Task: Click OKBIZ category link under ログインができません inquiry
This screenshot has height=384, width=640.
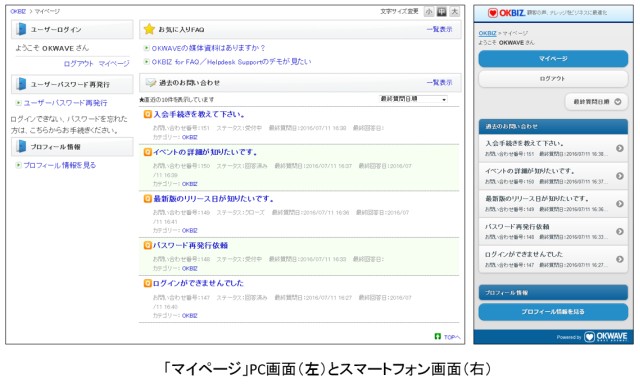Action: [x=189, y=315]
